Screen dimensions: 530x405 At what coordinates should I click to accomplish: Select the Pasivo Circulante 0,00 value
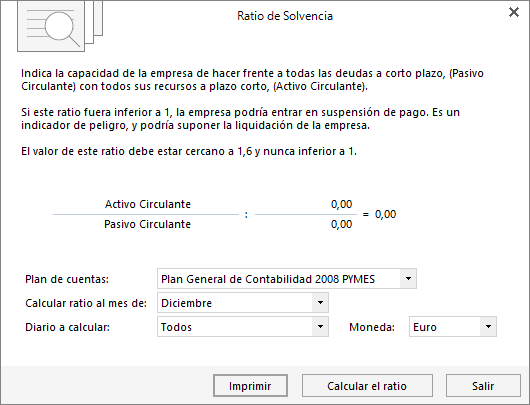(x=341, y=224)
